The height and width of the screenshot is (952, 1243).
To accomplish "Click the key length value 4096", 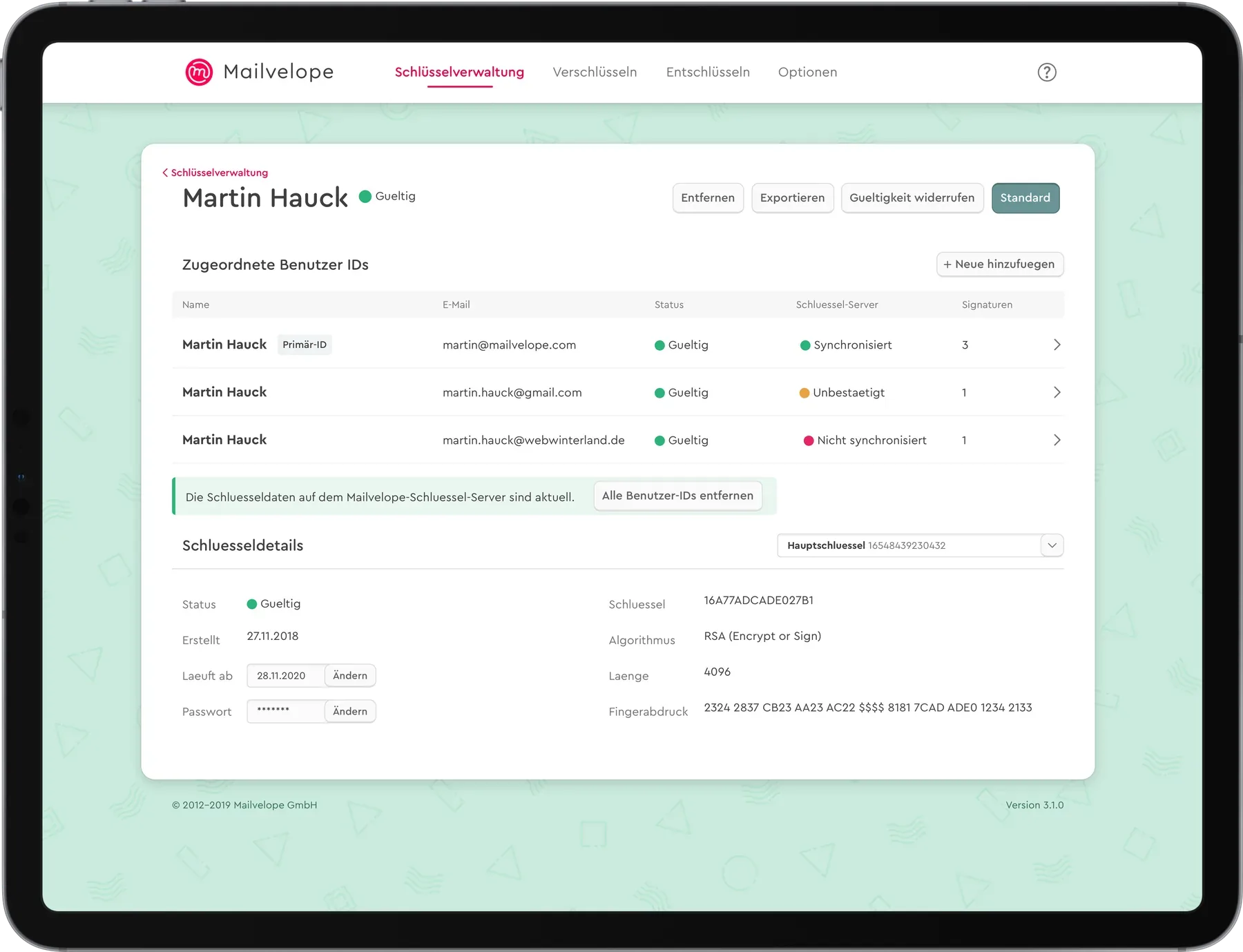I will point(717,672).
